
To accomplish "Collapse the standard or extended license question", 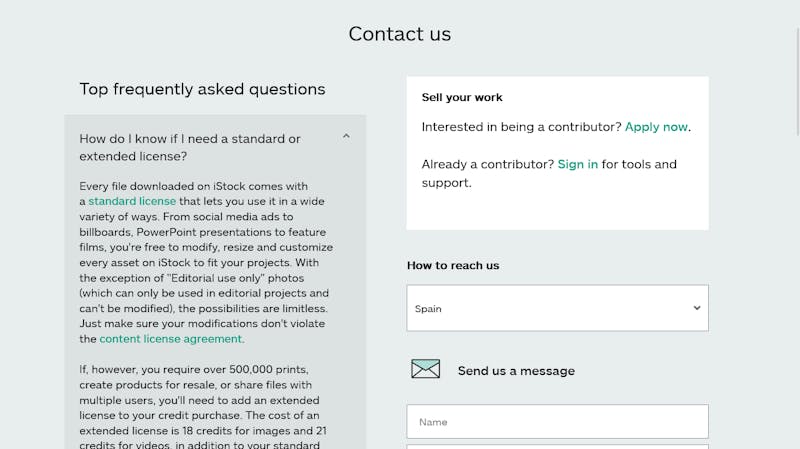I will 346,136.
